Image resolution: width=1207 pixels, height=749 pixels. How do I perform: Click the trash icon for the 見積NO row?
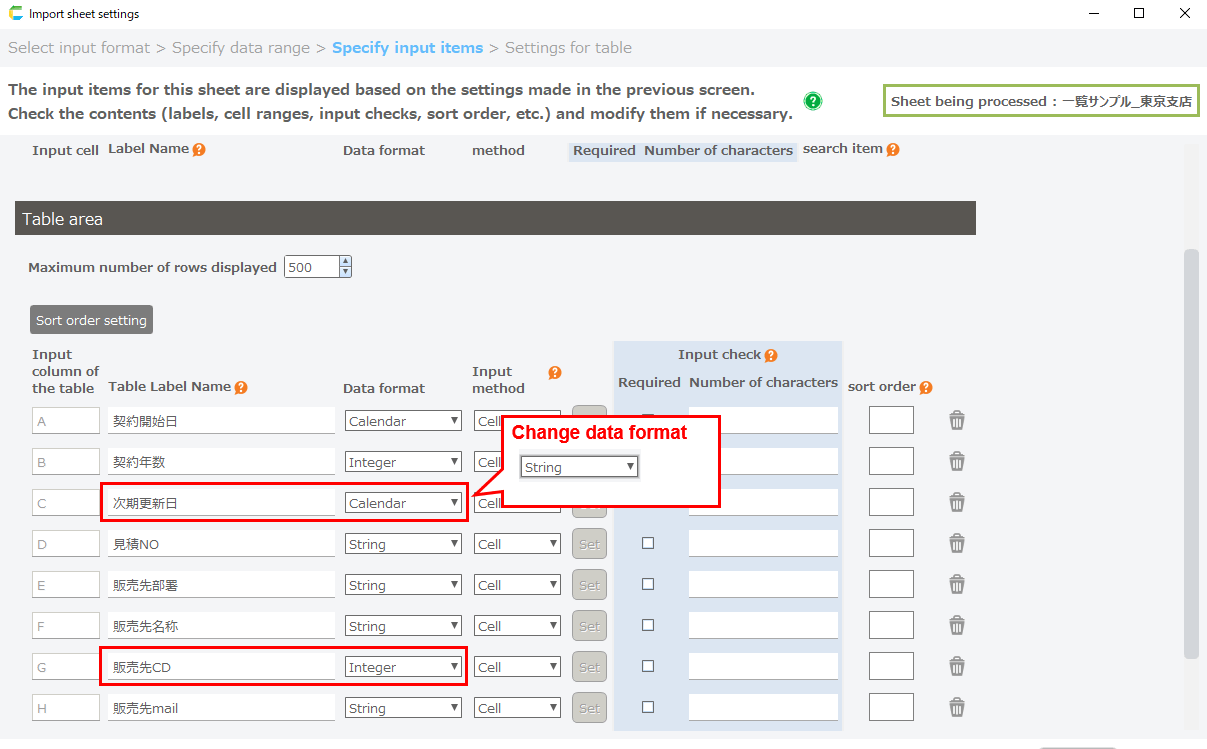(957, 543)
